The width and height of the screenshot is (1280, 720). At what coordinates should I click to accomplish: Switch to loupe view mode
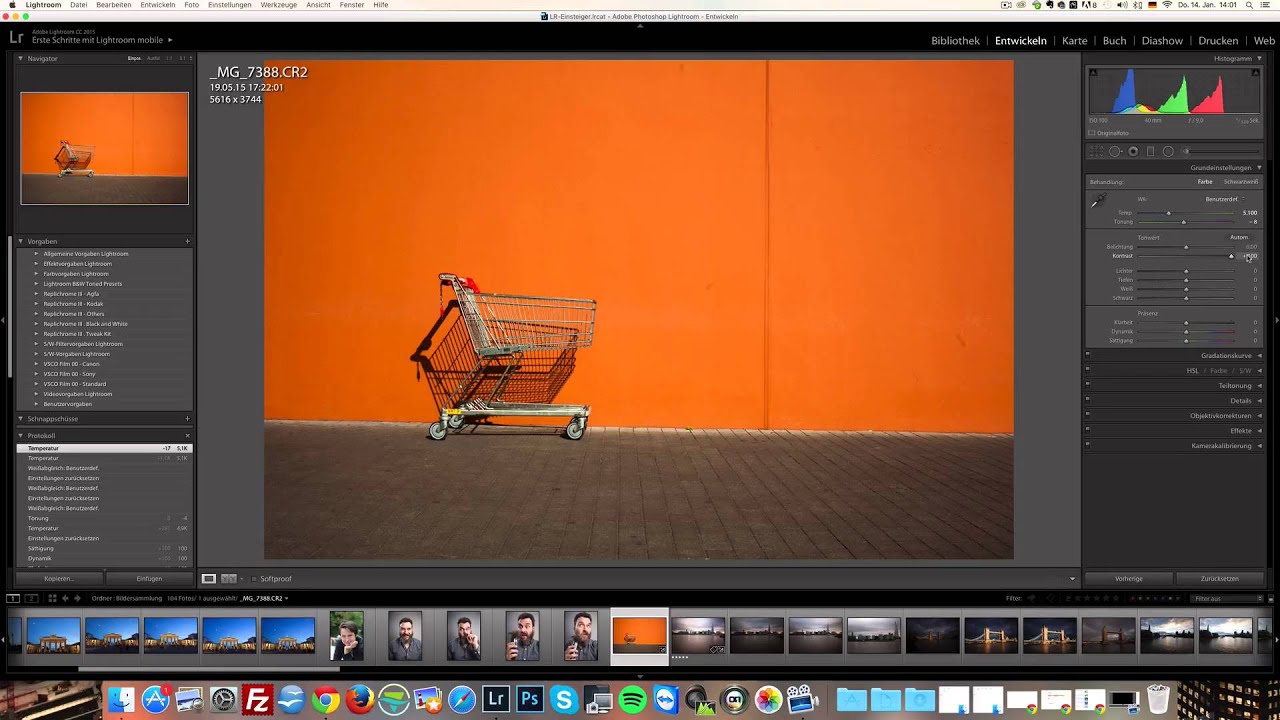209,579
